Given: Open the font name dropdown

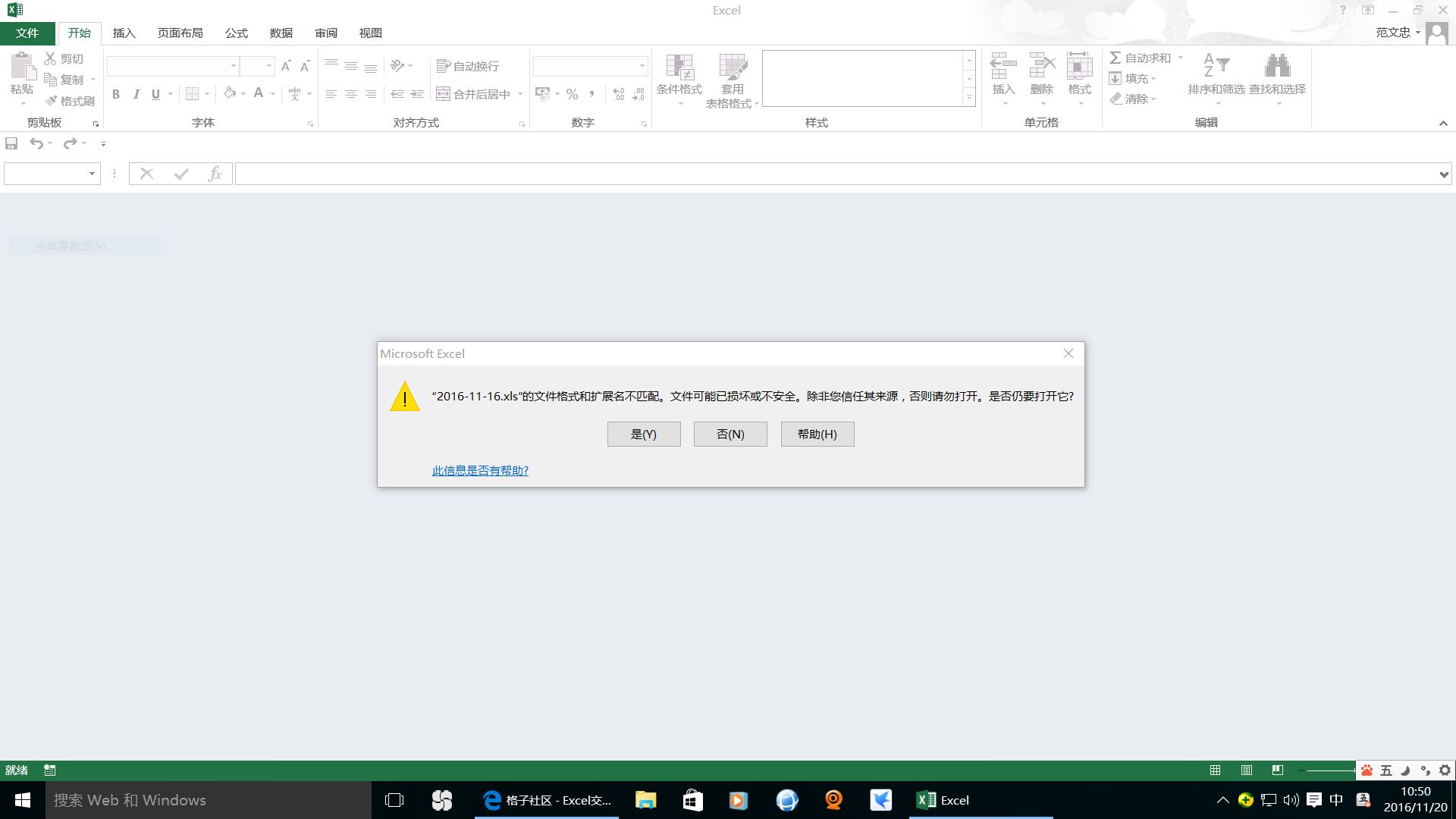Looking at the screenshot, I should pyautogui.click(x=233, y=66).
